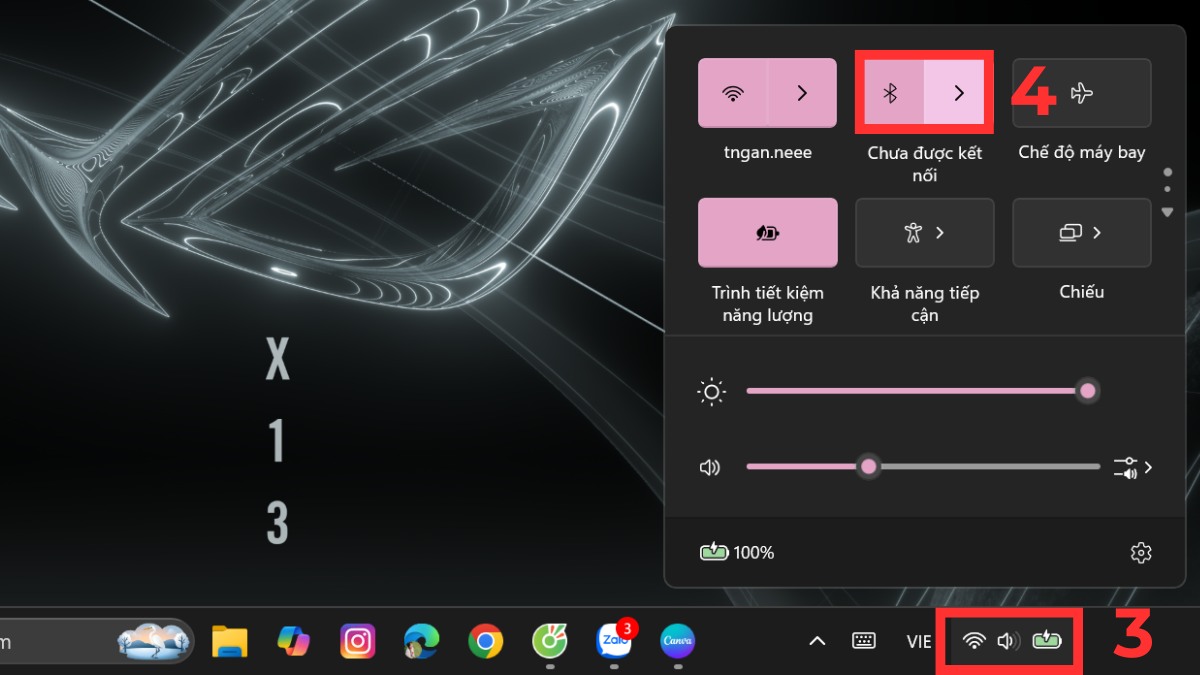Switch input language VIE
1200x675 pixels.
[919, 642]
